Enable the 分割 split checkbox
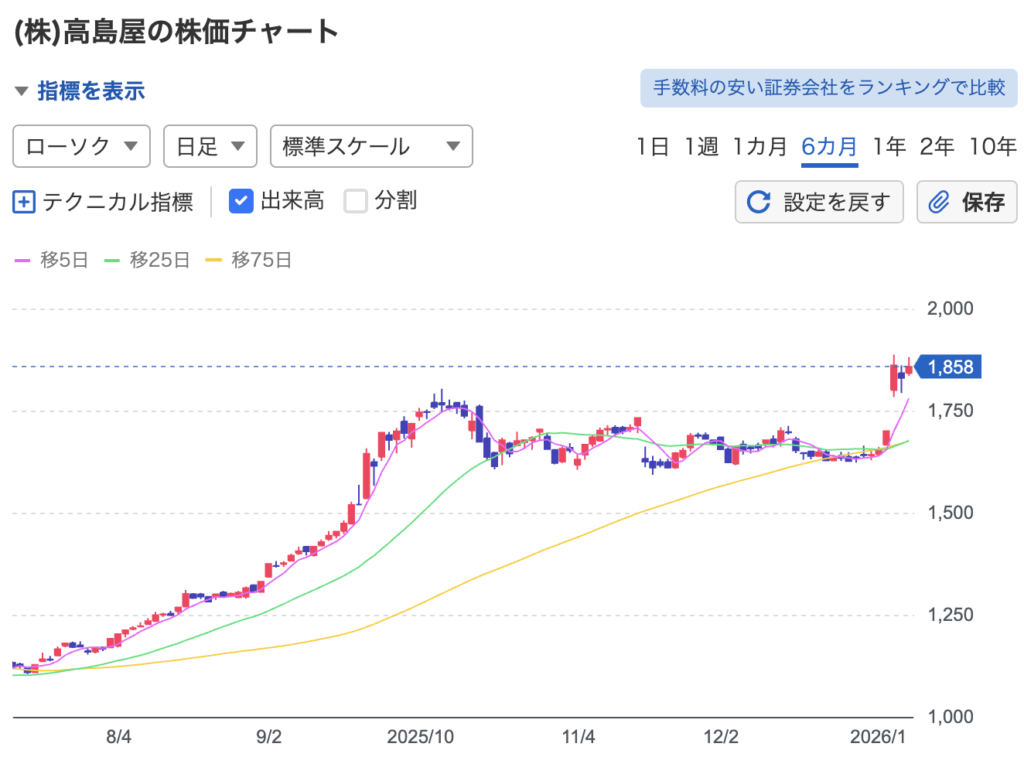 click(356, 201)
